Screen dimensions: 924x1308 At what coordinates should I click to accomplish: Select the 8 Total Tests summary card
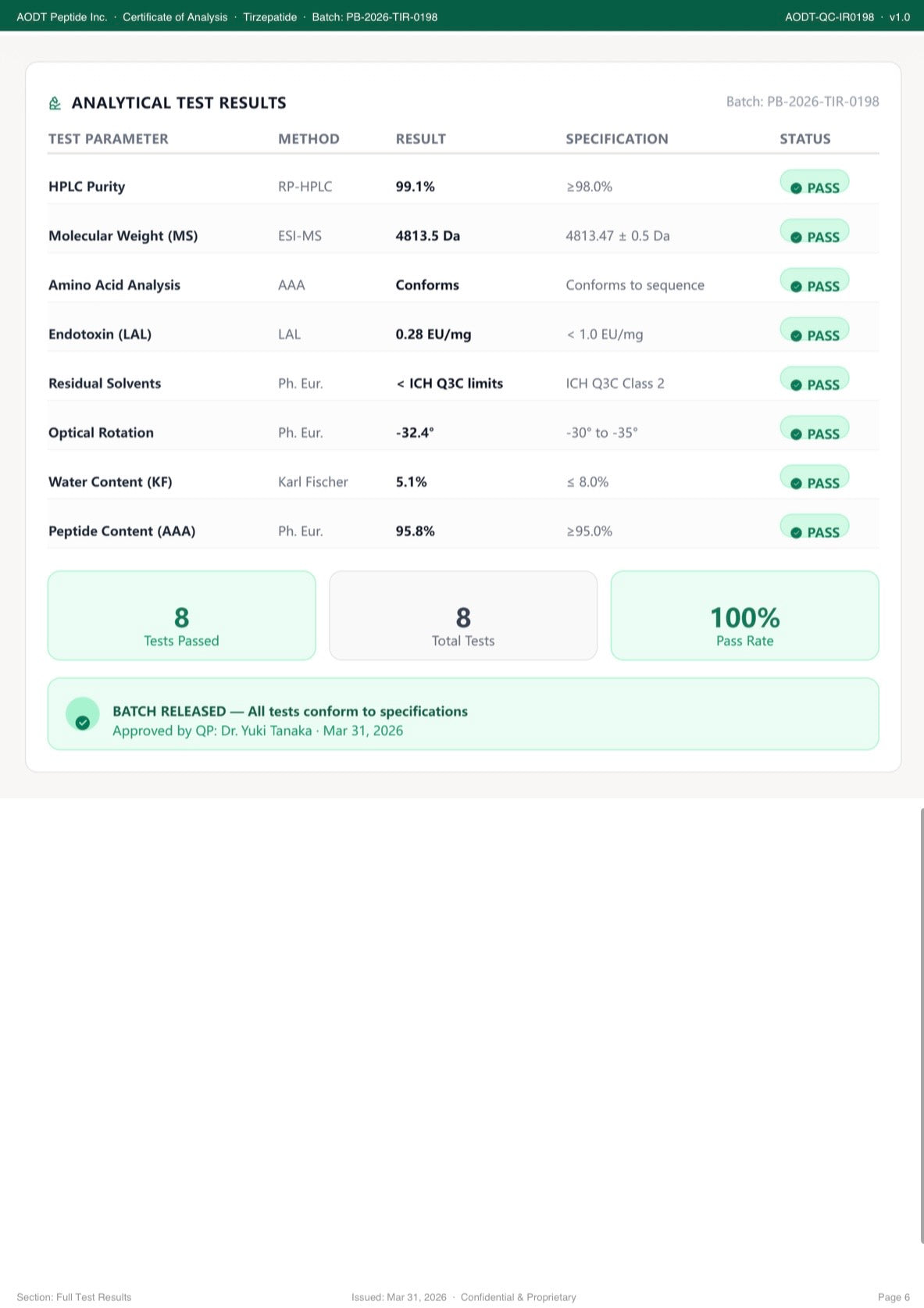click(x=463, y=616)
